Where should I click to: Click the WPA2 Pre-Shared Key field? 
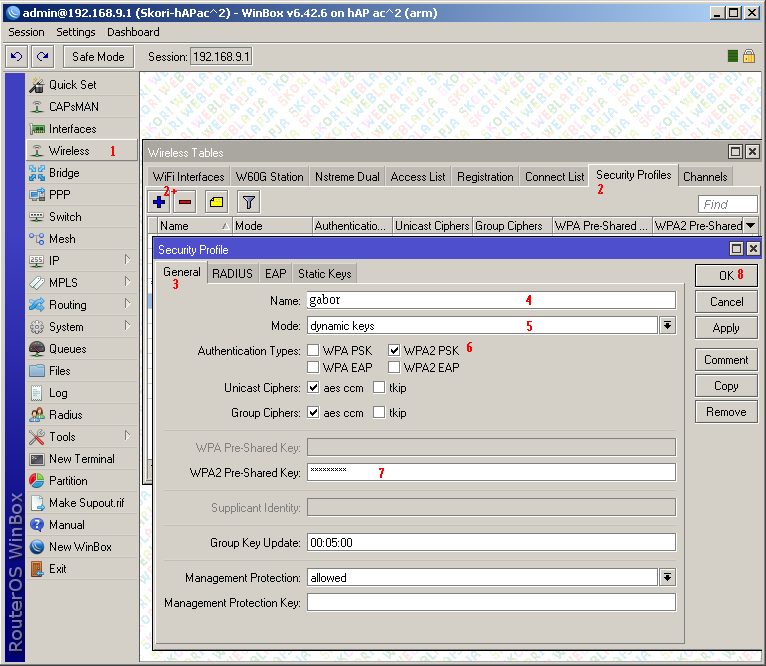[490, 472]
